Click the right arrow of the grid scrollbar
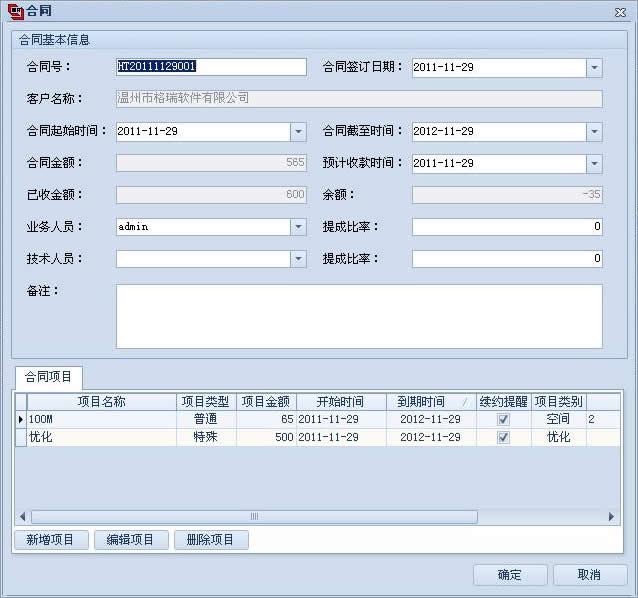The height and width of the screenshot is (598, 638). [x=612, y=517]
